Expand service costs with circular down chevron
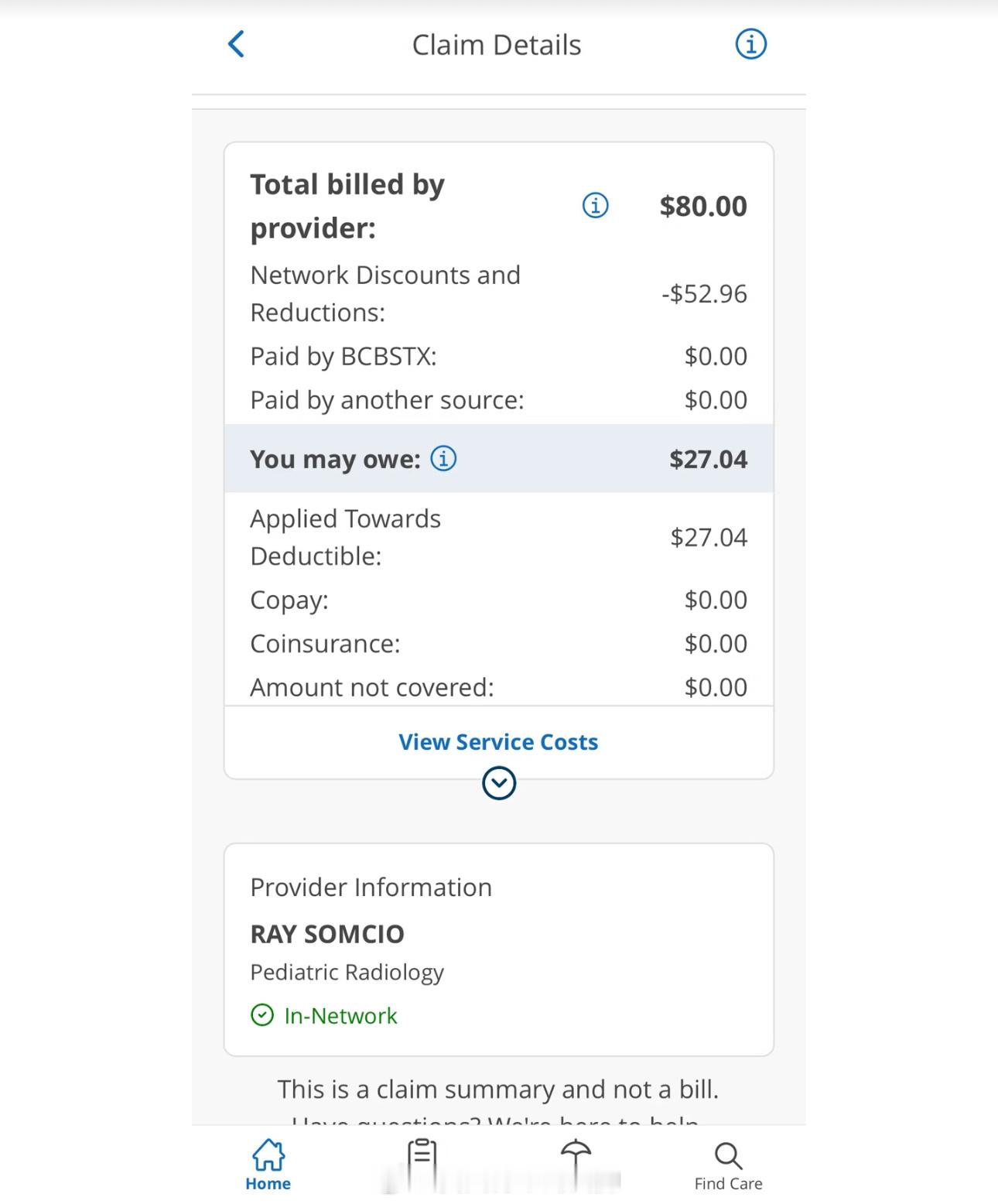 tap(499, 783)
